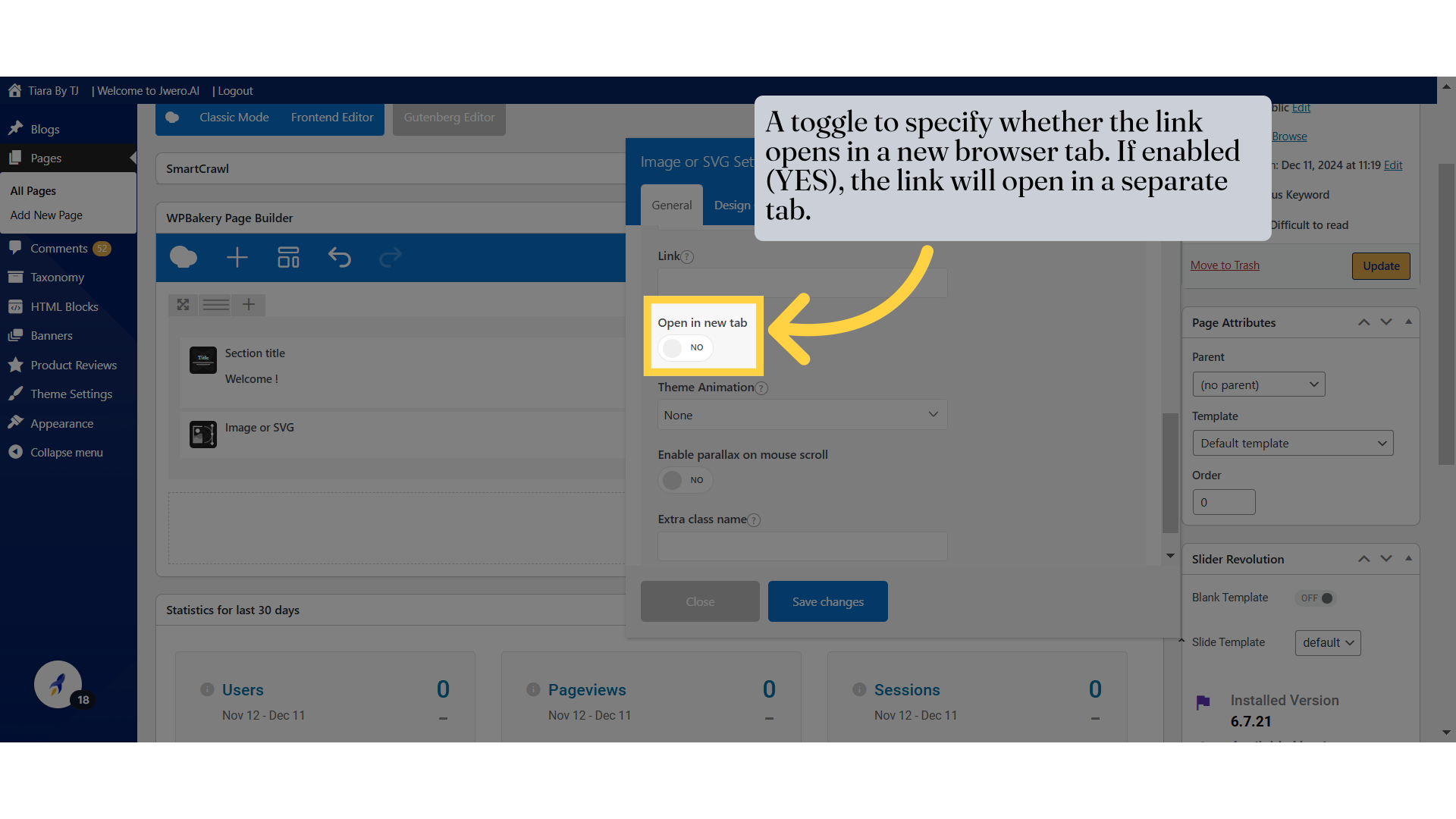The width and height of the screenshot is (1456, 819).
Task: Click the row fullscreen expand icon
Action: pos(183,305)
